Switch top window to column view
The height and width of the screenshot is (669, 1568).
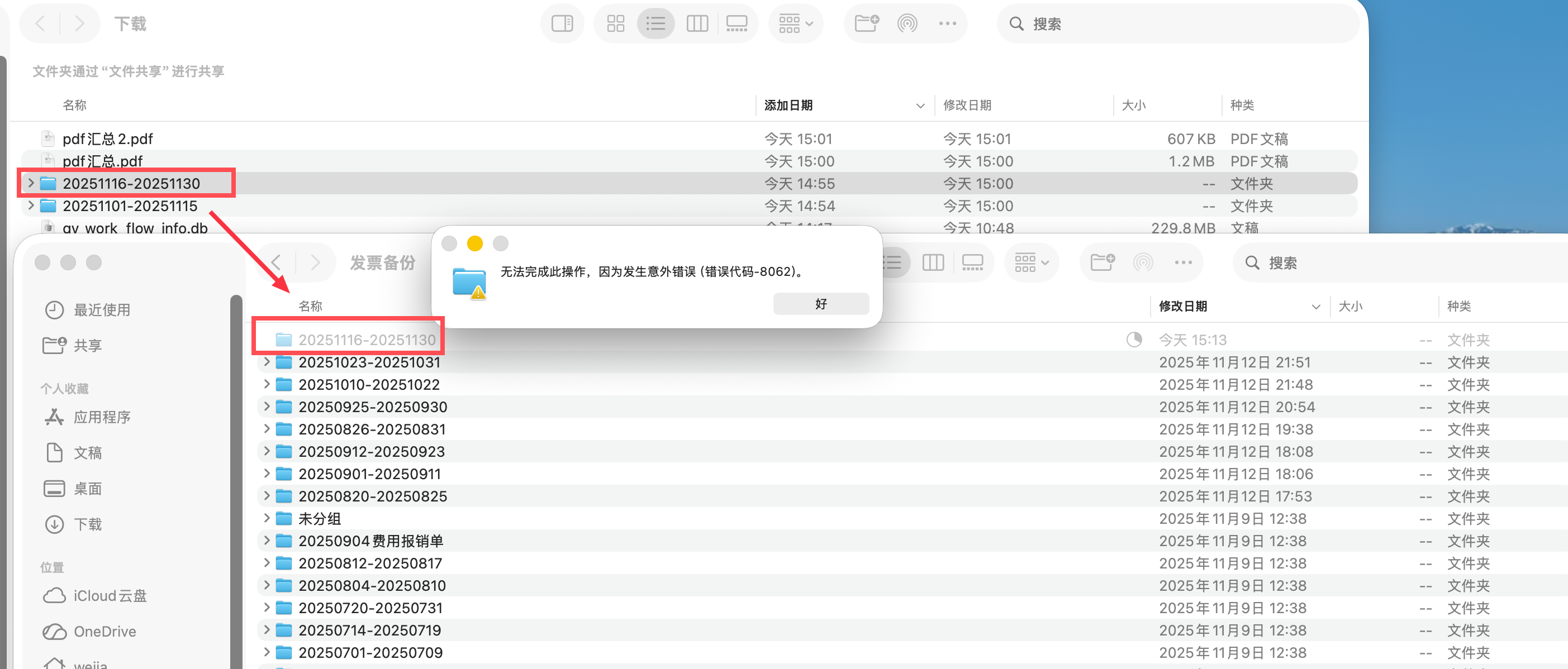[697, 23]
